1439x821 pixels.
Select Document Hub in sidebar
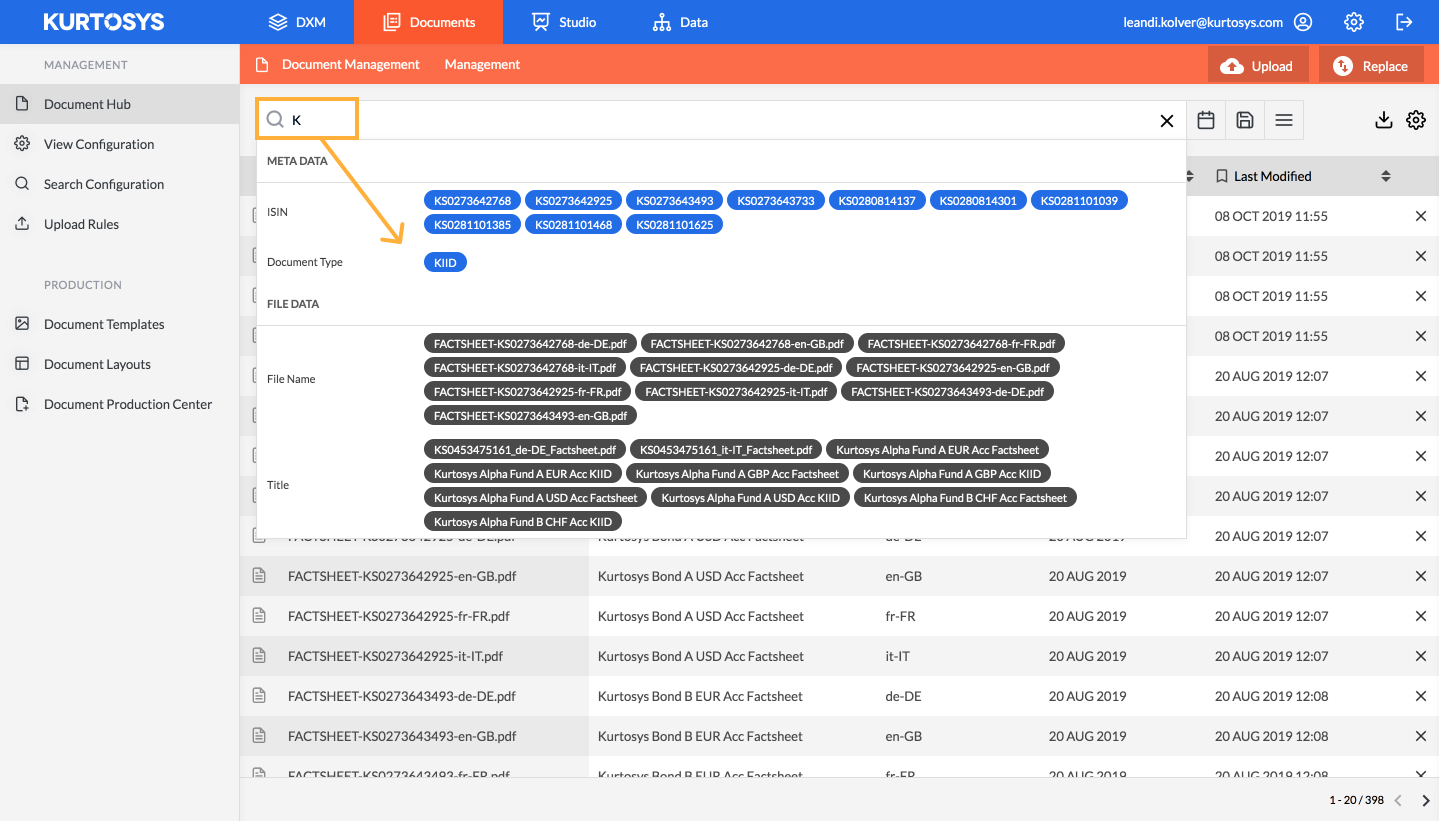click(119, 104)
